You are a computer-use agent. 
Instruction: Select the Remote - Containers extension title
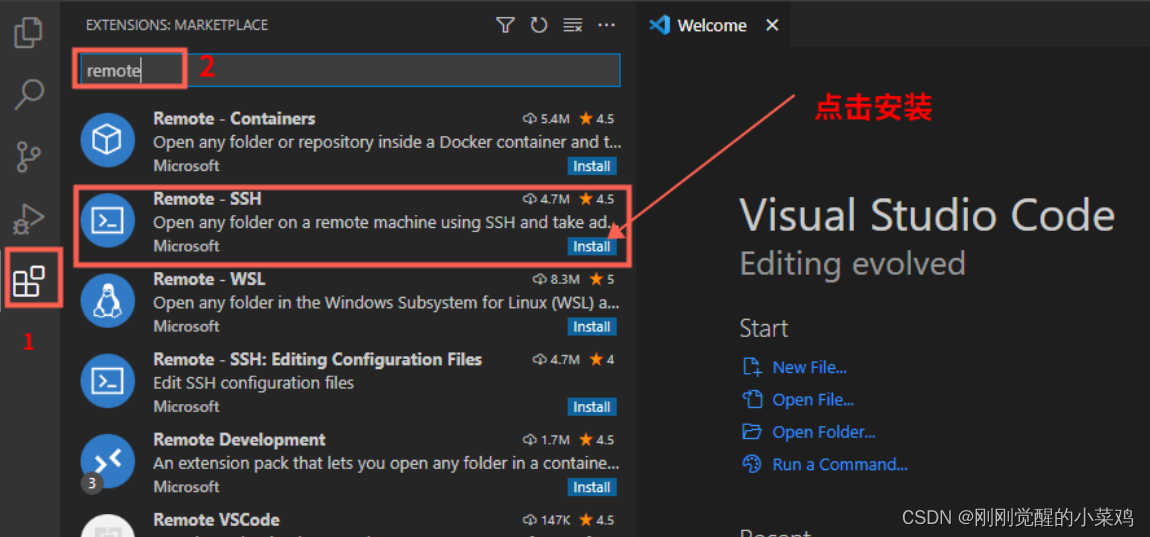[x=234, y=118]
